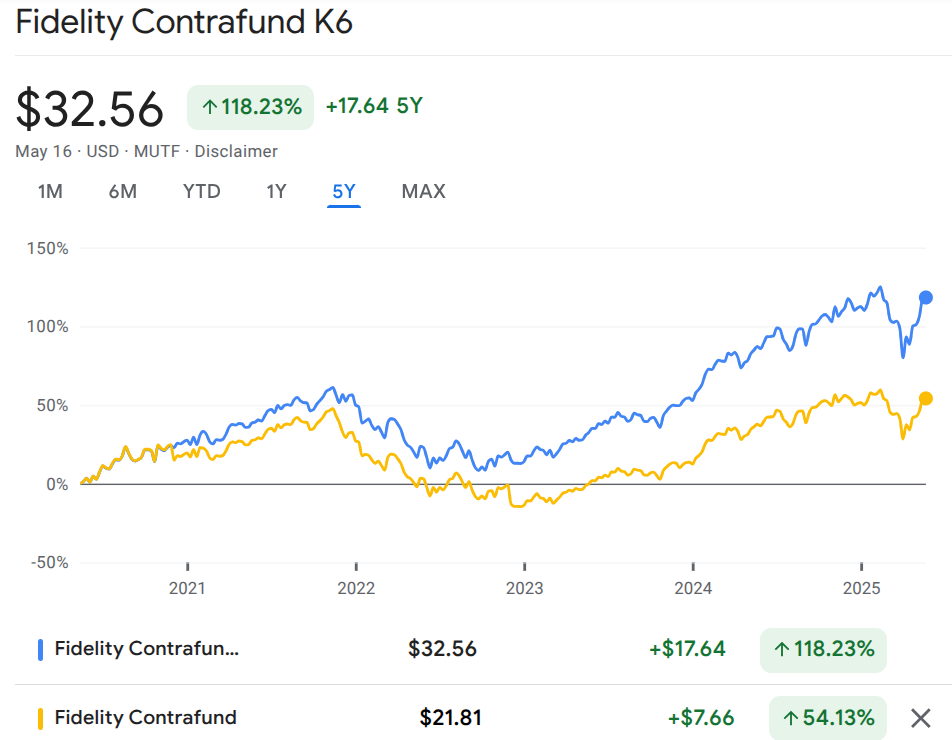Click the 118.23% gain badge near the price

(x=250, y=107)
